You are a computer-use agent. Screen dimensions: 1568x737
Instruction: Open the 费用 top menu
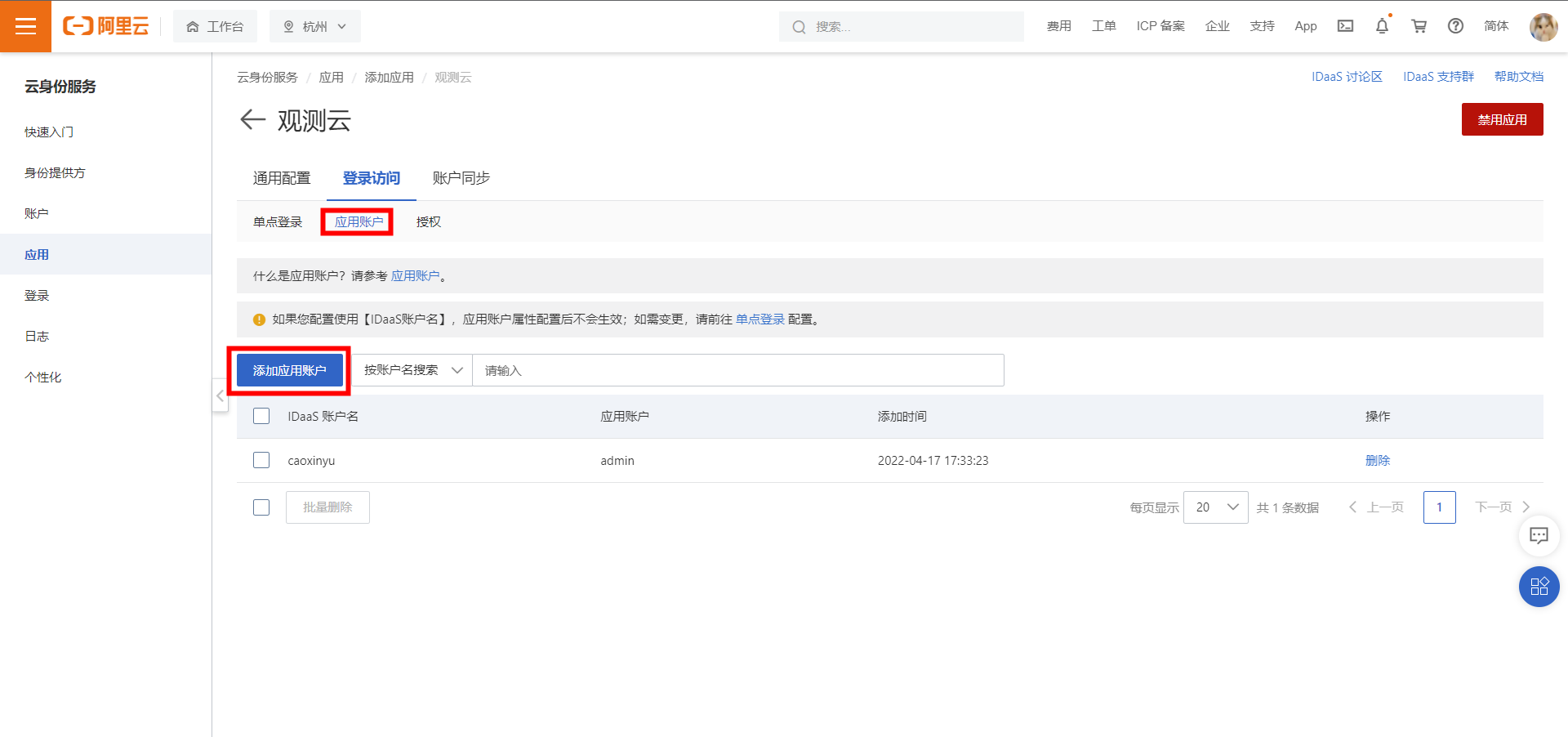click(x=1059, y=26)
